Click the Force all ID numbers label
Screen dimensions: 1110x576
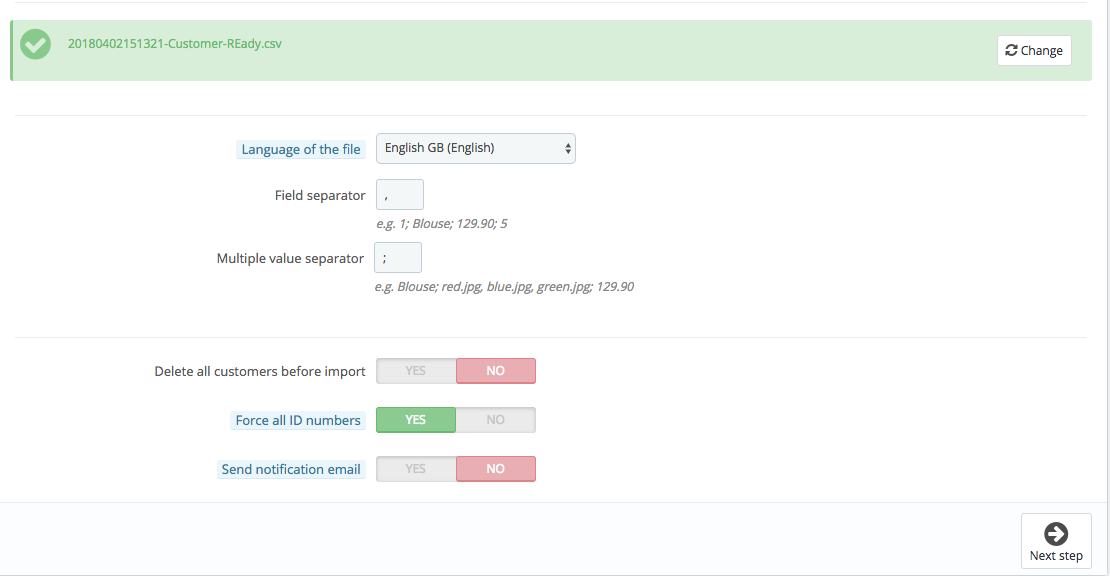pyautogui.click(x=298, y=420)
